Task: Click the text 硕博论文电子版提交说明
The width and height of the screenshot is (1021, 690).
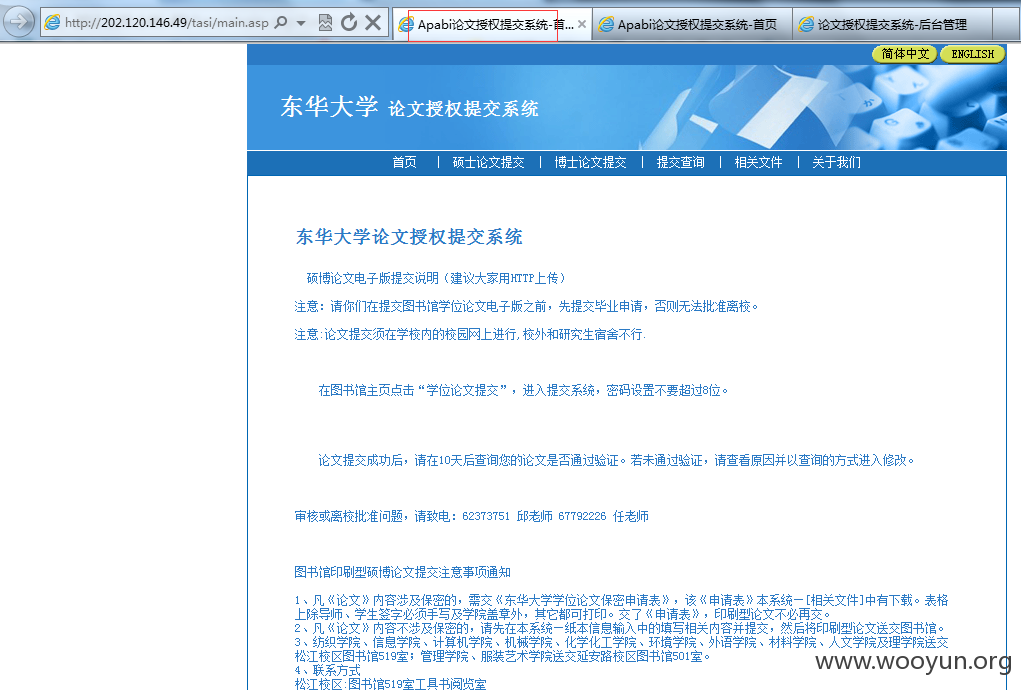Action: 372,279
